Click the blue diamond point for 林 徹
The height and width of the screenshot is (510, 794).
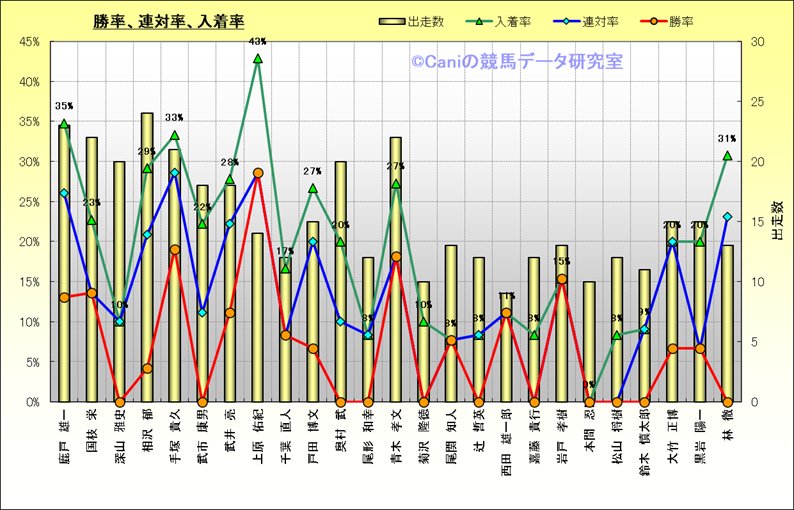[x=727, y=217]
